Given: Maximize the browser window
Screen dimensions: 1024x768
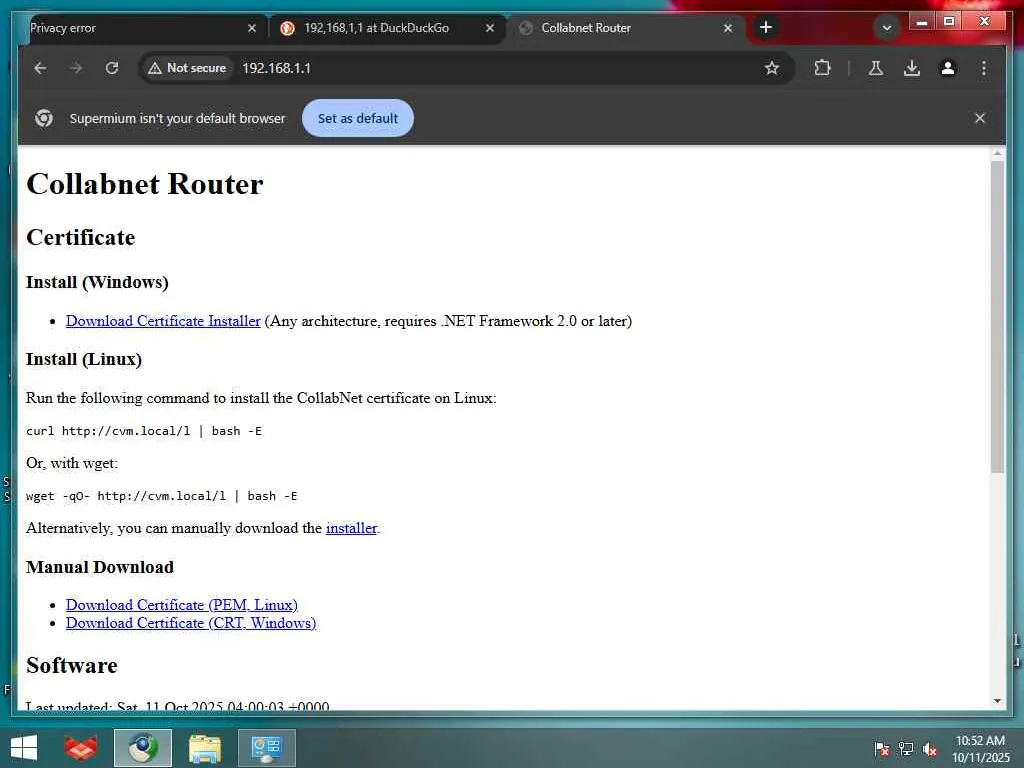Looking at the screenshot, I should click(x=949, y=22).
